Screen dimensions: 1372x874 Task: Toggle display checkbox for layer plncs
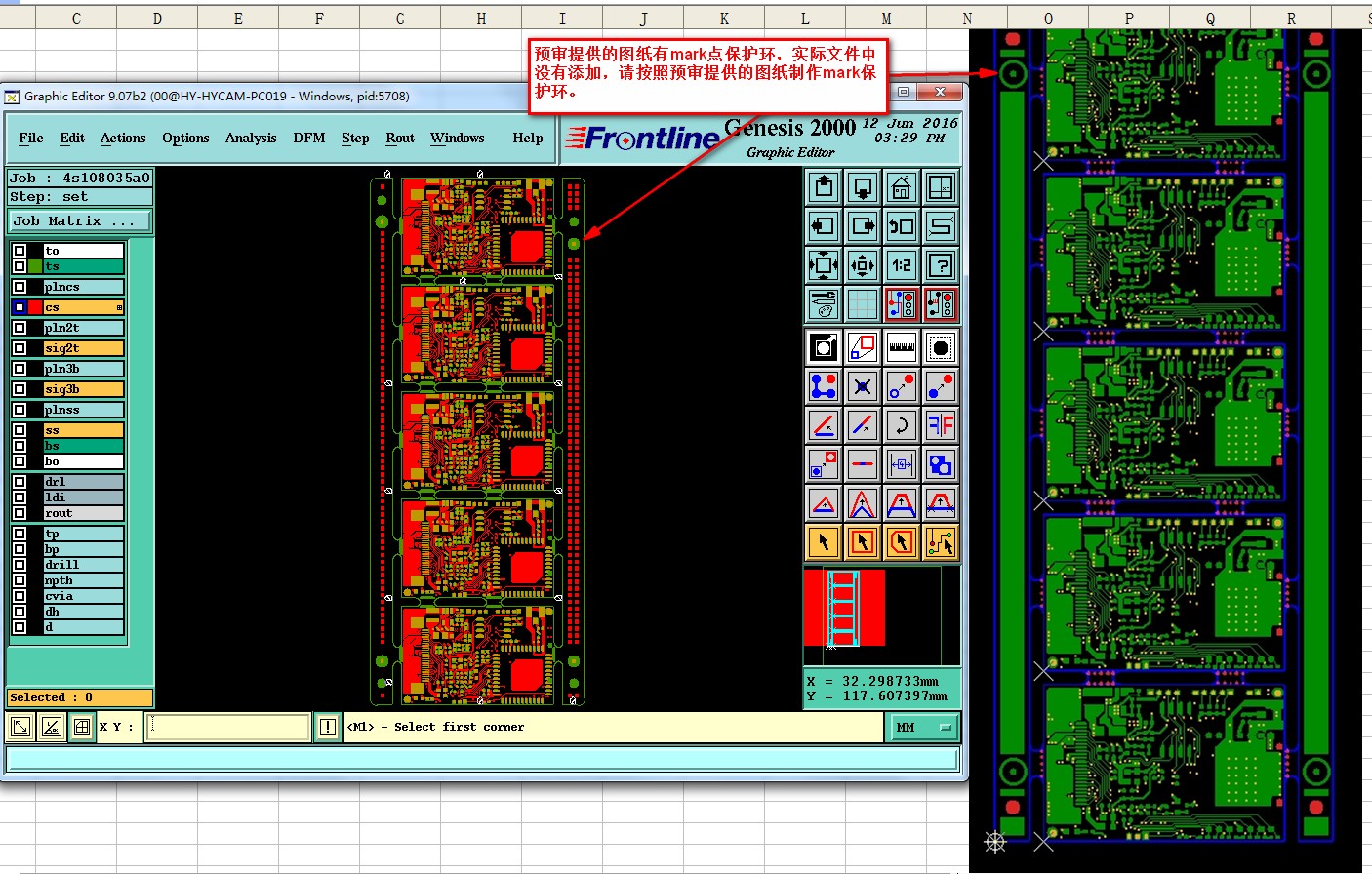click(20, 287)
